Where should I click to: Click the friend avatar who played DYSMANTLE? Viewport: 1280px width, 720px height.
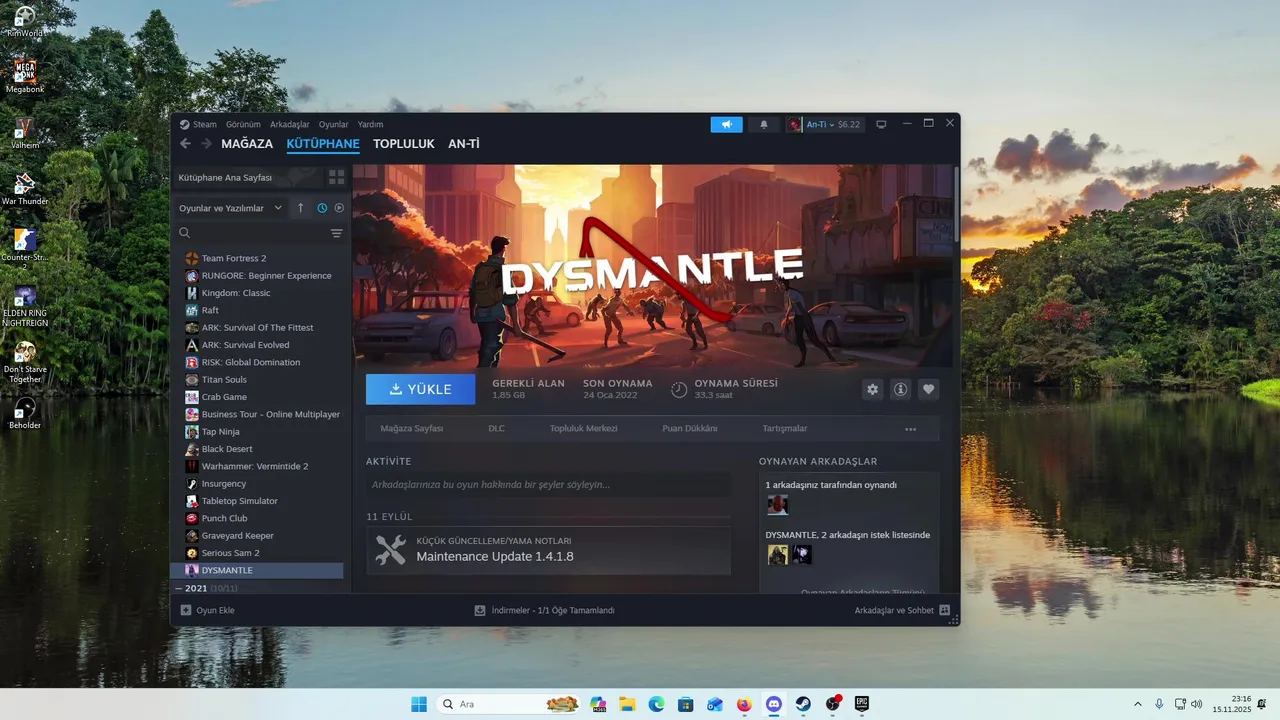point(777,505)
